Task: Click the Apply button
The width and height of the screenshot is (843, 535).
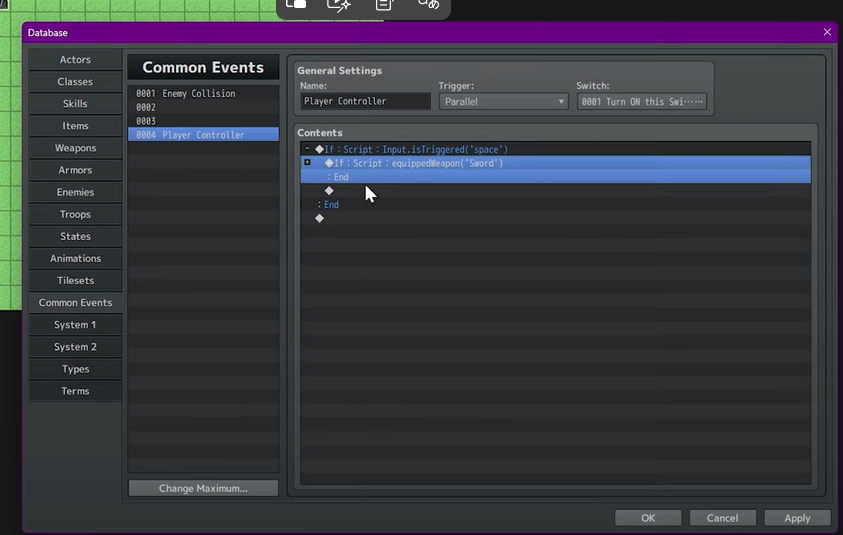Action: point(797,518)
